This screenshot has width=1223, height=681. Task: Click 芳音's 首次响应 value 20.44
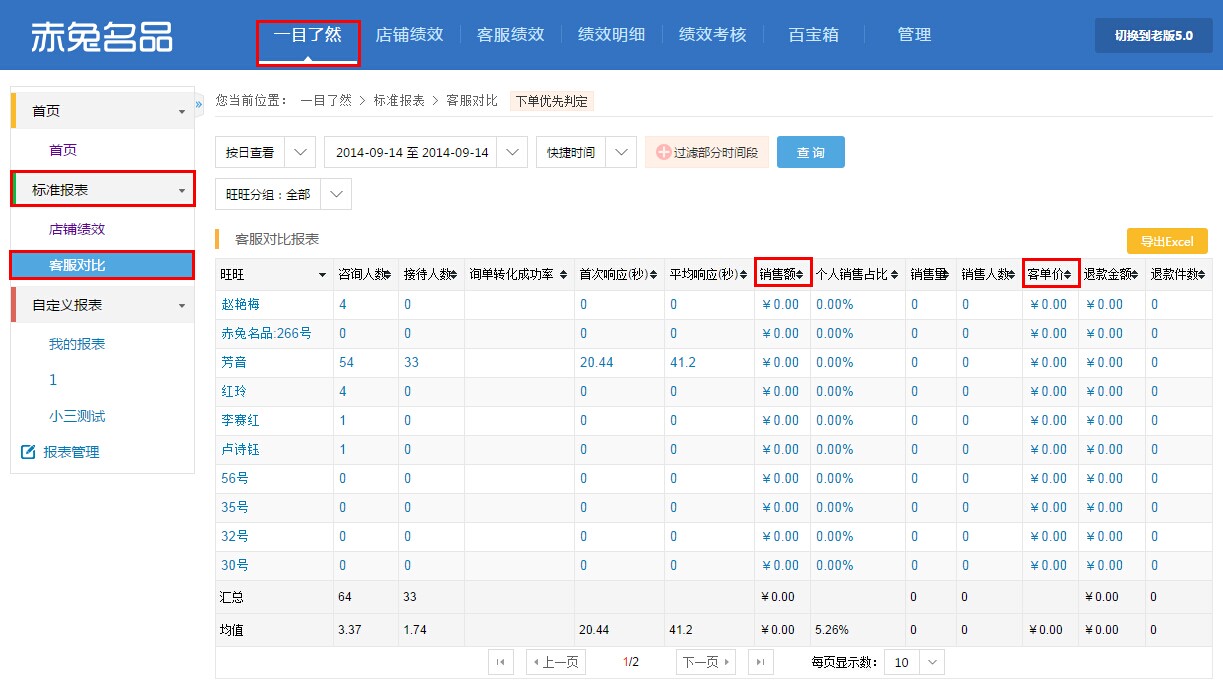point(597,362)
